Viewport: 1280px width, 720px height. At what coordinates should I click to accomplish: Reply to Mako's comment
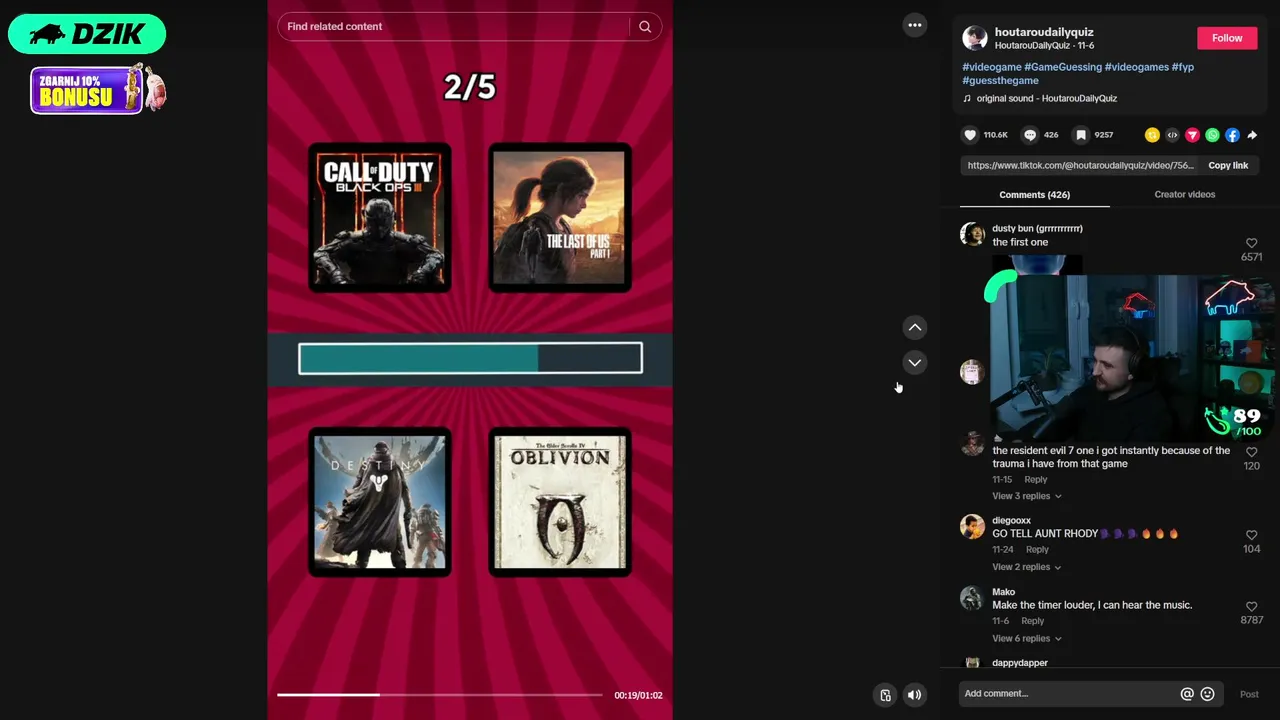click(x=1033, y=621)
